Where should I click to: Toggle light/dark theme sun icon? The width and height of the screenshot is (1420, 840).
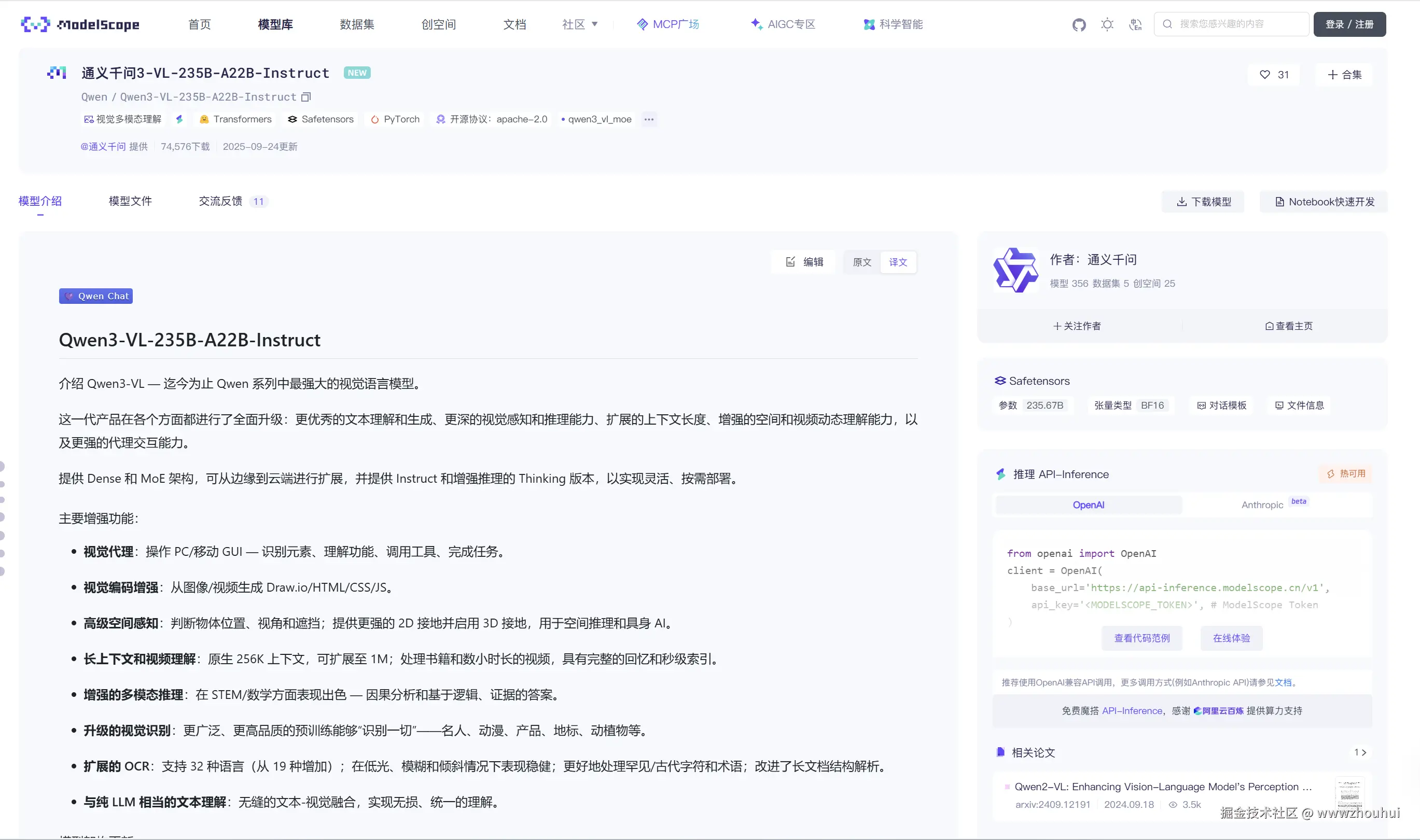coord(1107,24)
